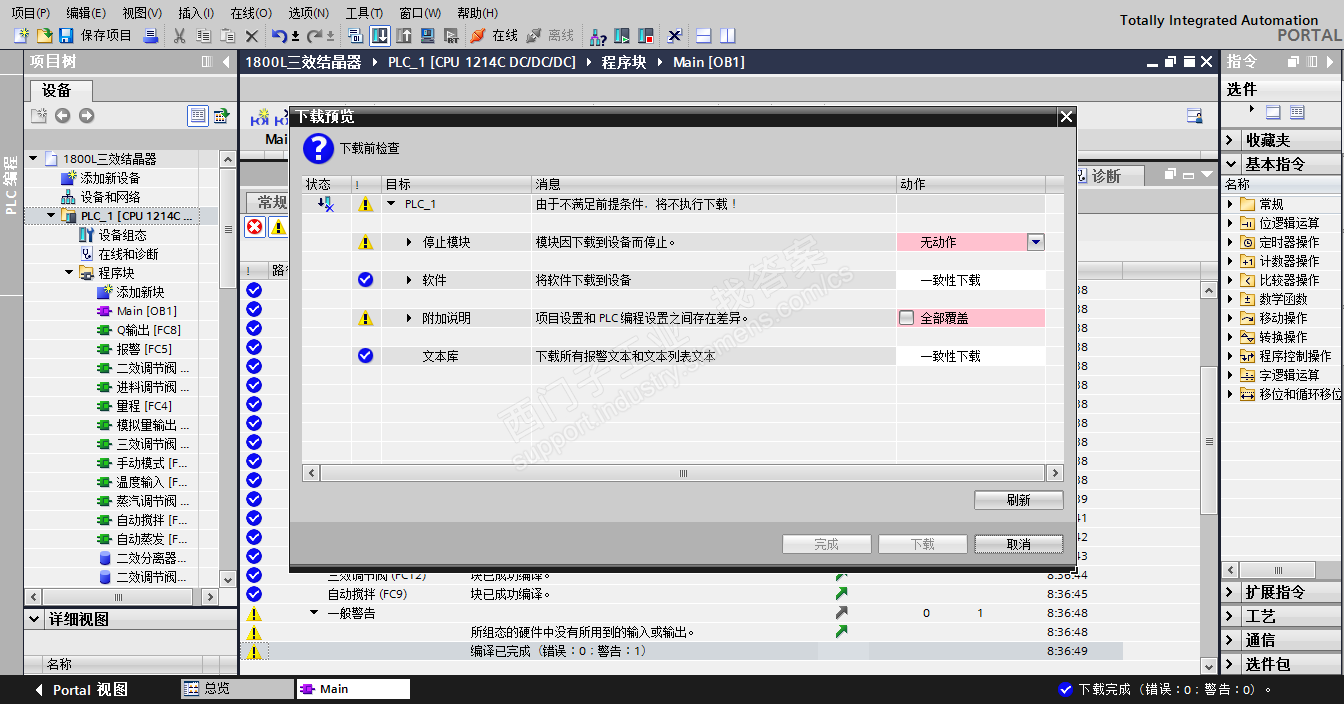
Task: Switch to the 总览 taskbar tab
Action: pos(237,689)
